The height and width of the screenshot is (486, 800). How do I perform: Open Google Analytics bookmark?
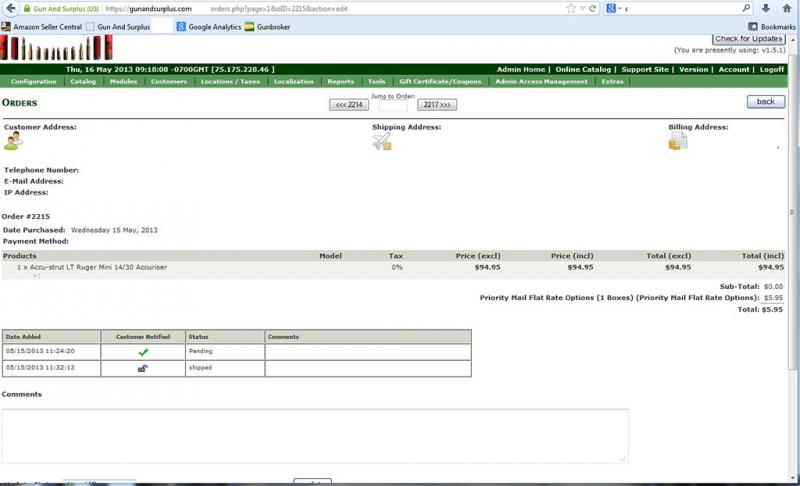point(209,27)
